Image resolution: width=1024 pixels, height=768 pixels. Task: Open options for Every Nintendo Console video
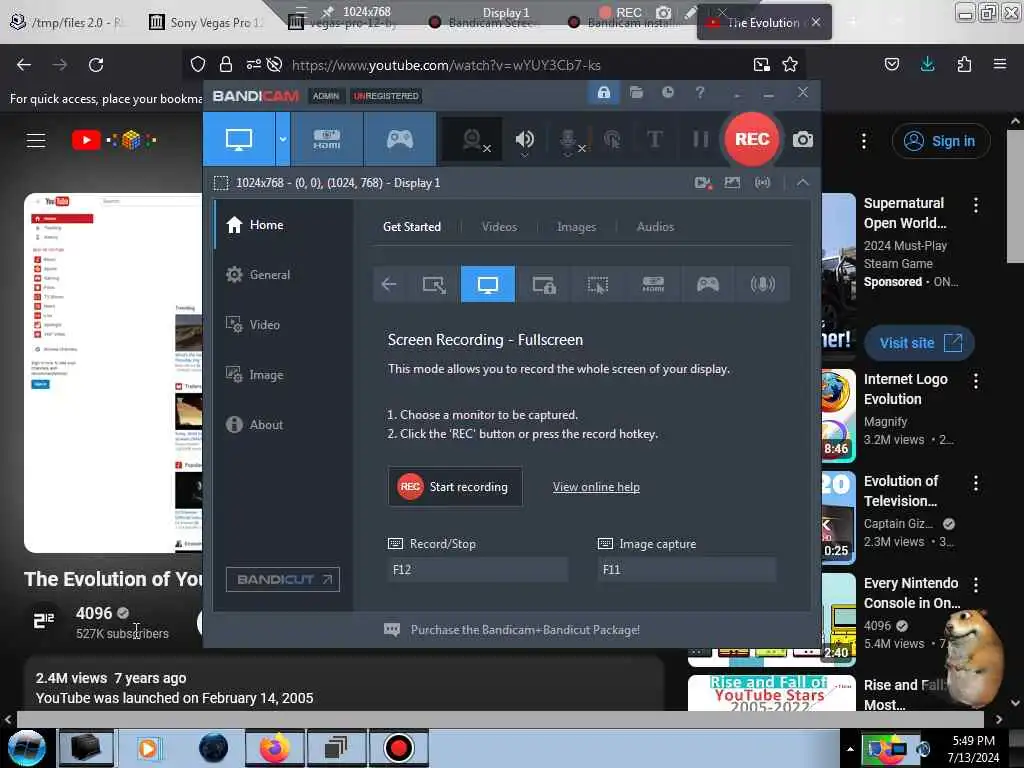[976, 585]
